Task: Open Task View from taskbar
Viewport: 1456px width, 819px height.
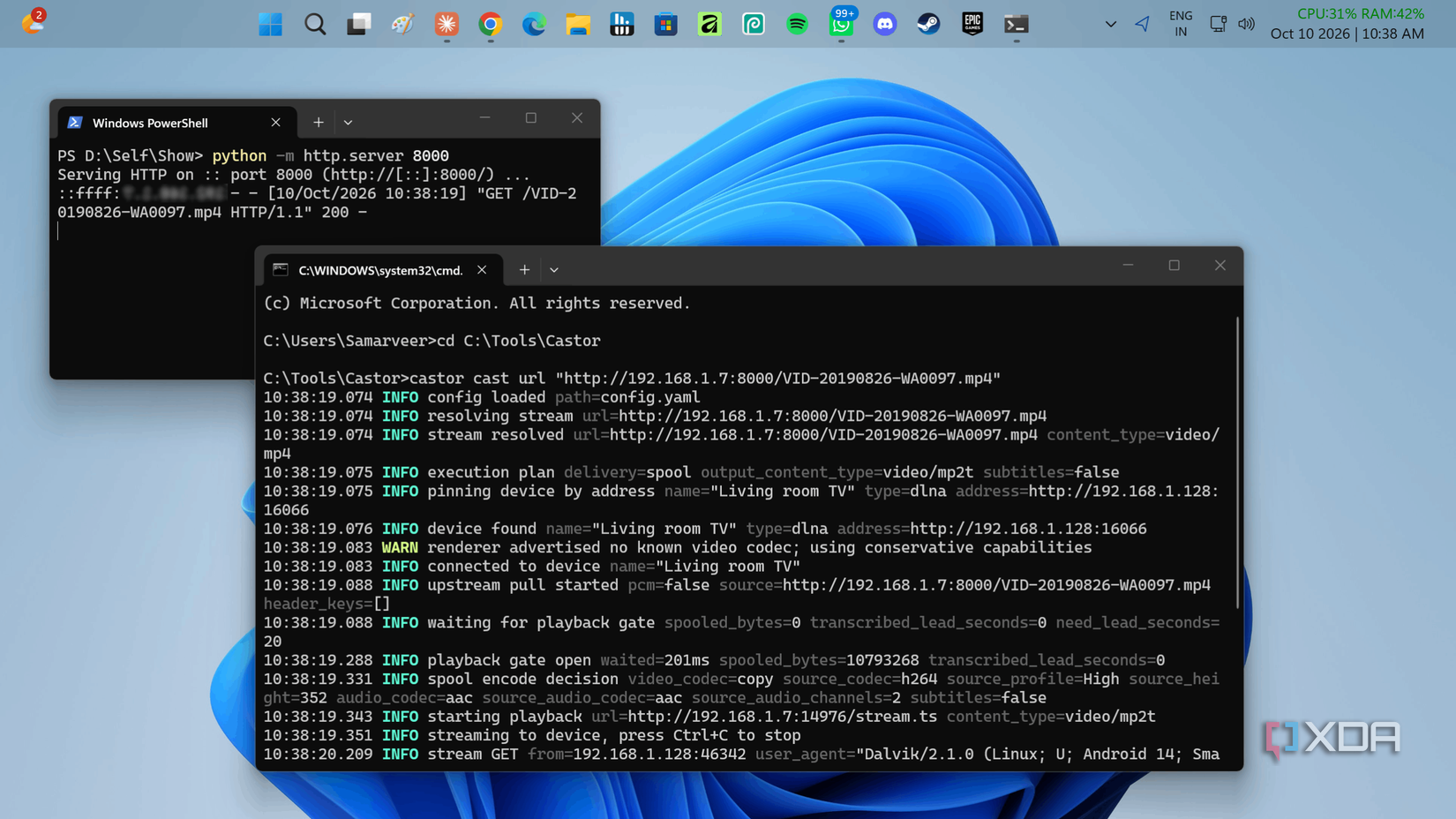Action: coord(358,24)
